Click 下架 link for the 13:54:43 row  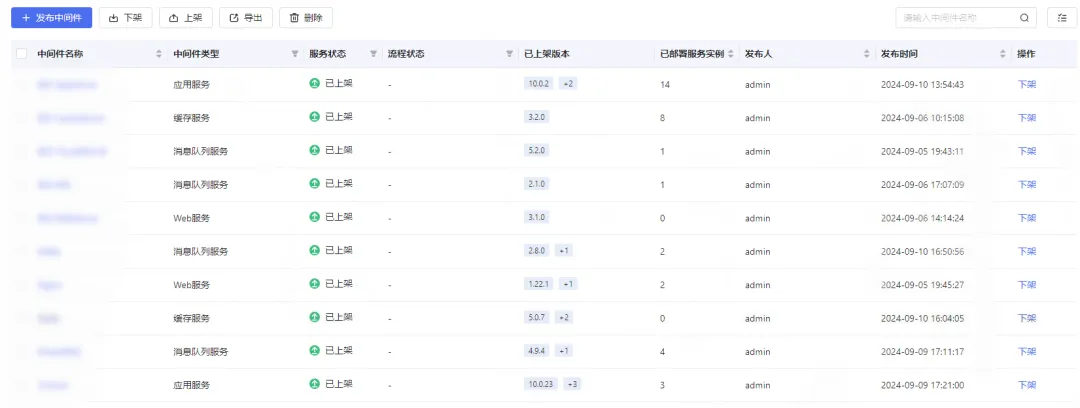tap(1026, 85)
